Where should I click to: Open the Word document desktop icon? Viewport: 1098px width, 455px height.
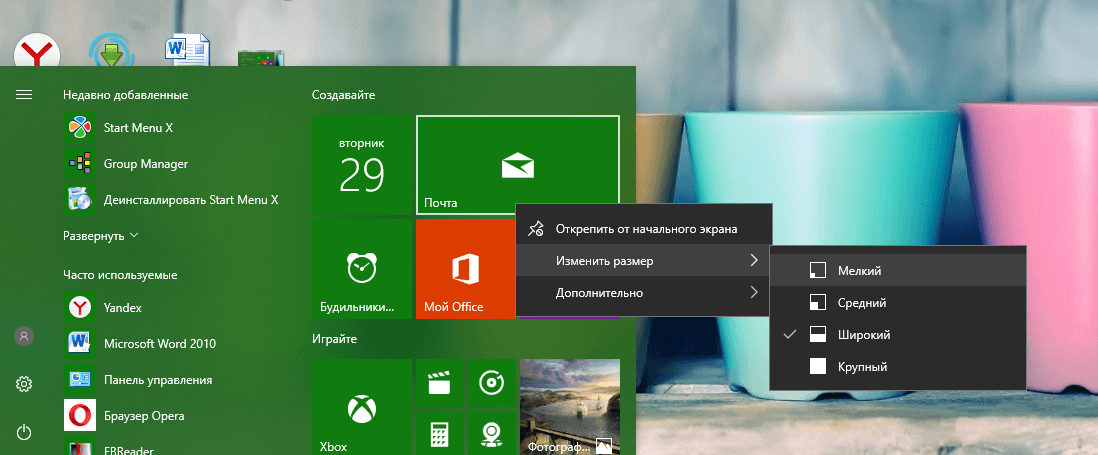pos(187,50)
